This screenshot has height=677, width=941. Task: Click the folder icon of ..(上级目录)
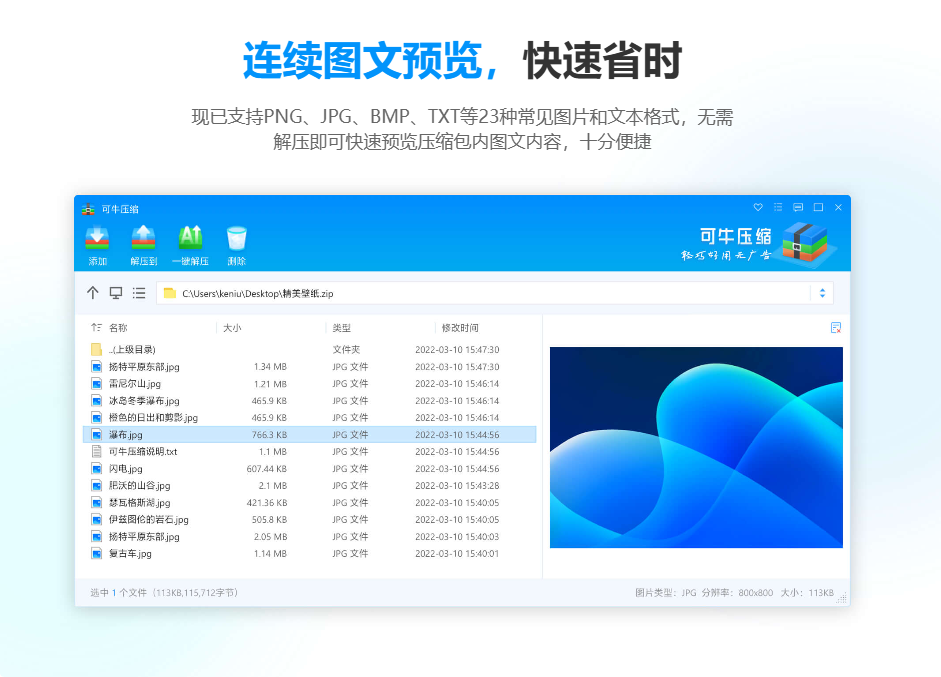click(x=97, y=349)
